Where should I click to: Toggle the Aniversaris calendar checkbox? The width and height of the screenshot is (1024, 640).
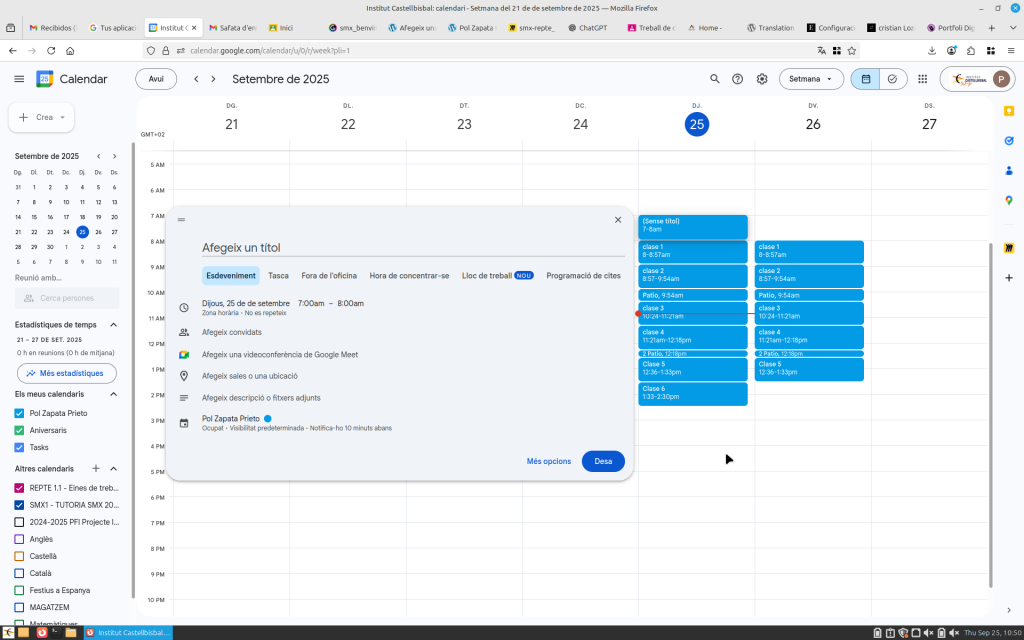coord(19,430)
